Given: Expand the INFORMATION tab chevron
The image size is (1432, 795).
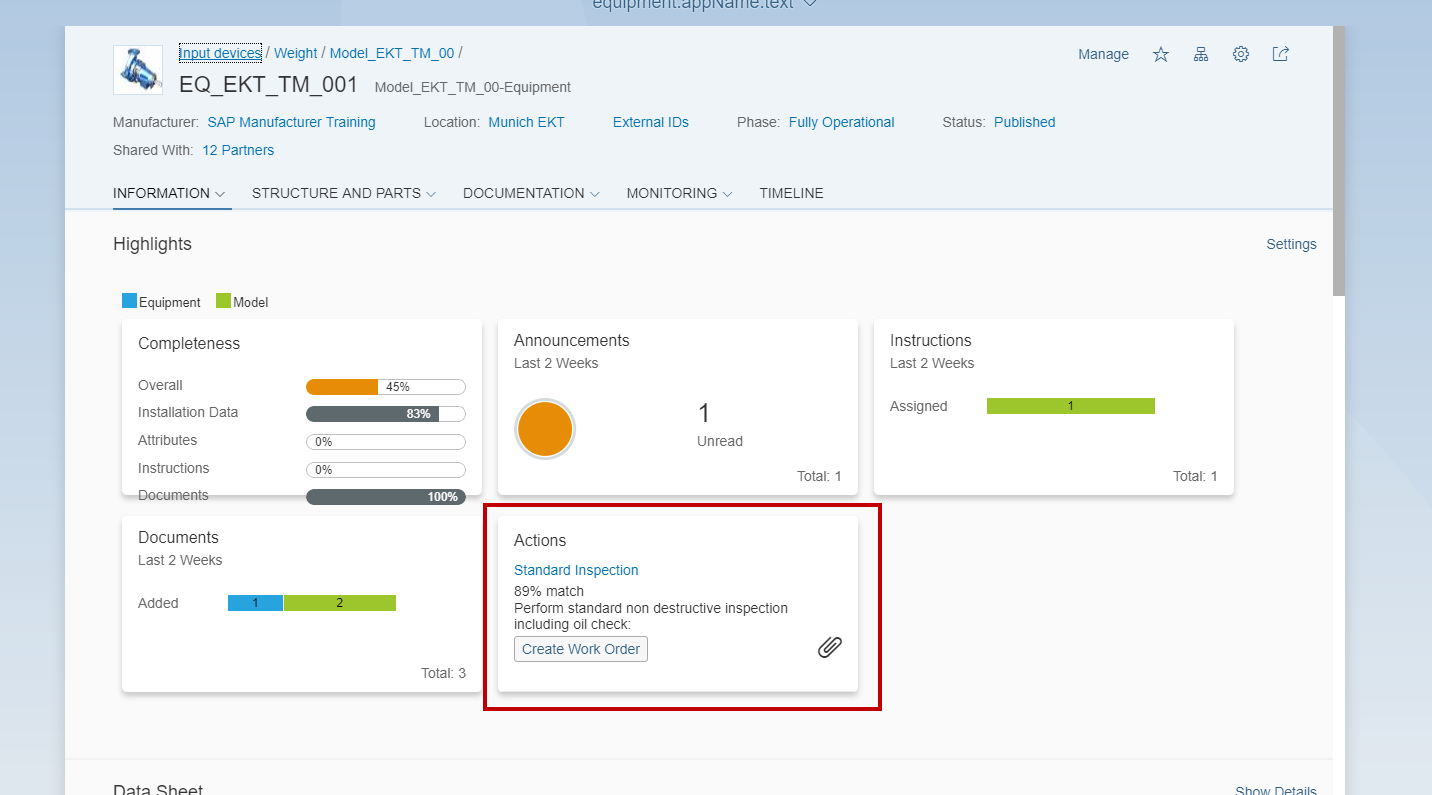Looking at the screenshot, I should (x=220, y=194).
